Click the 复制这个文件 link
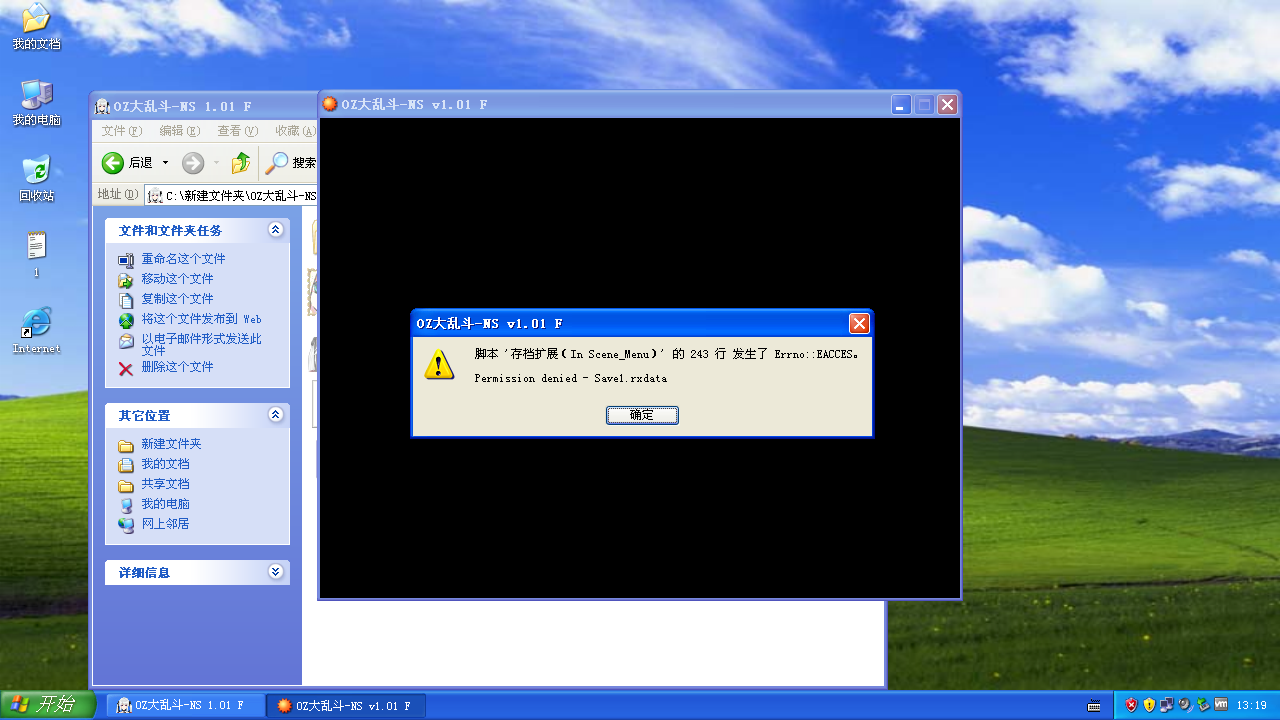The image size is (1280, 720). point(177,299)
